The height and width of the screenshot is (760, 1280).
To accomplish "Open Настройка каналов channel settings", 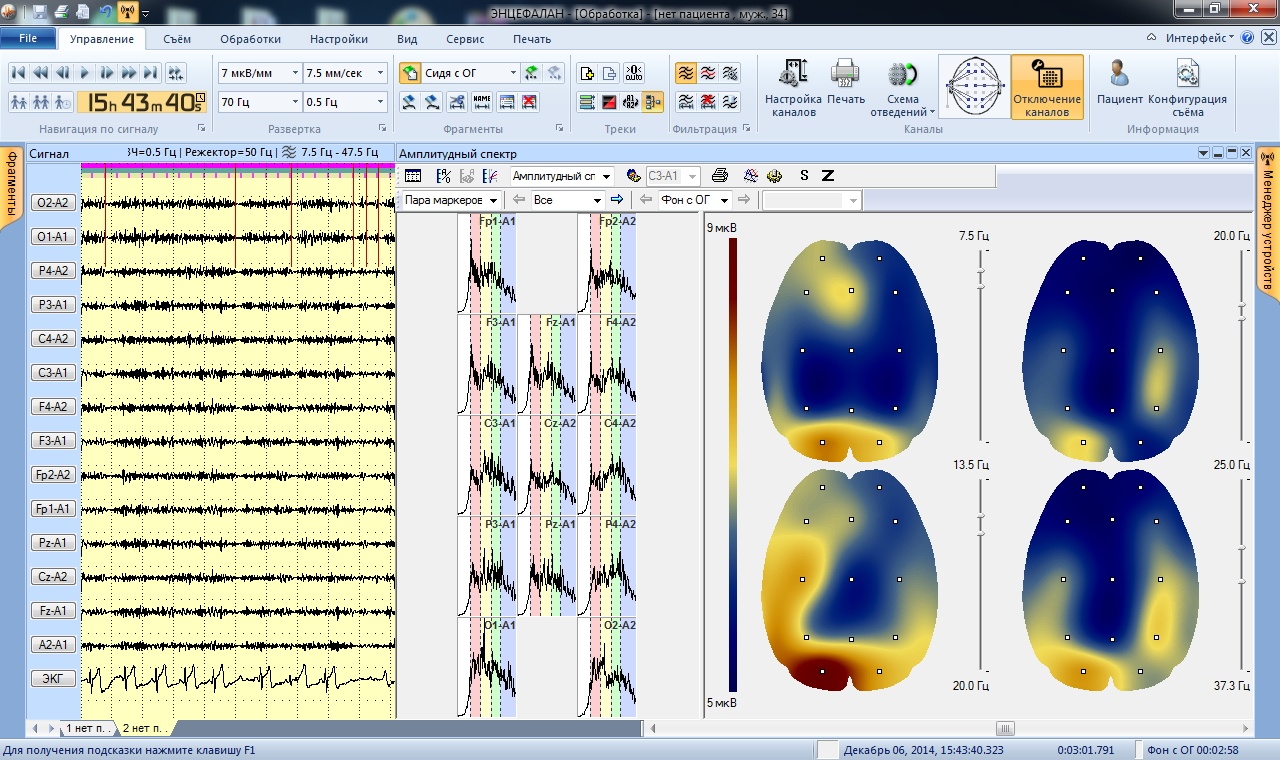I will (793, 88).
